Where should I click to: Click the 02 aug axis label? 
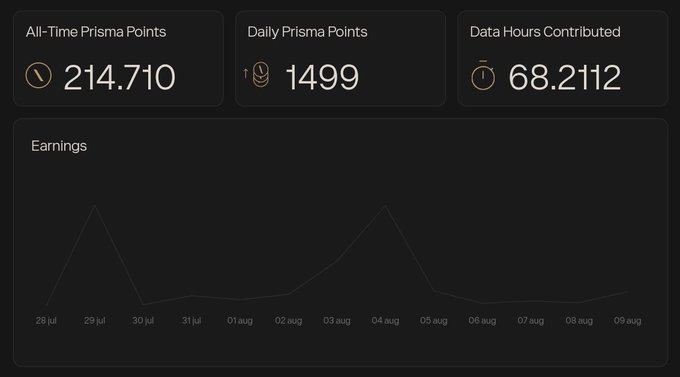(x=288, y=321)
